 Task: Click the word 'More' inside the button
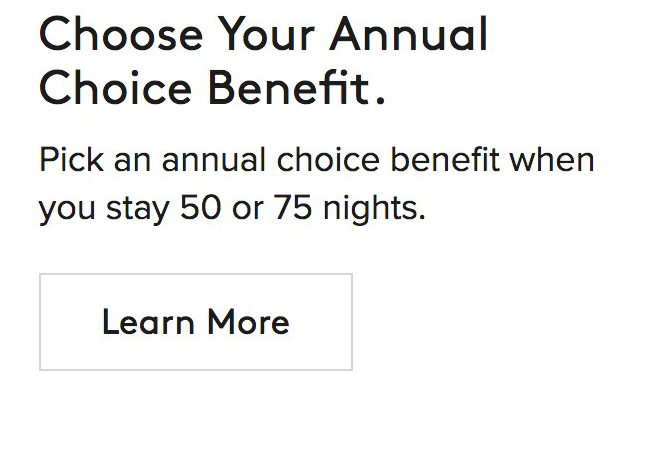click(248, 322)
